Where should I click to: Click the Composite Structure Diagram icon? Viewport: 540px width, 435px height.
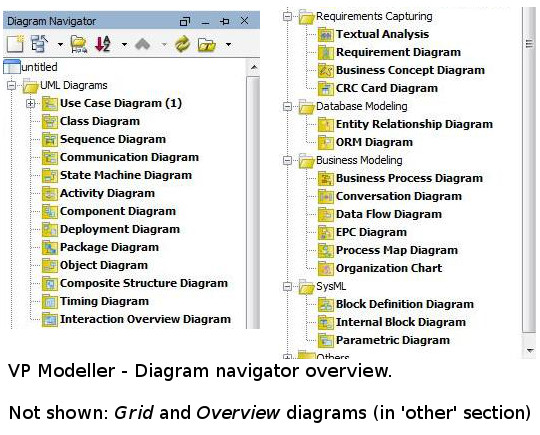tap(50, 283)
